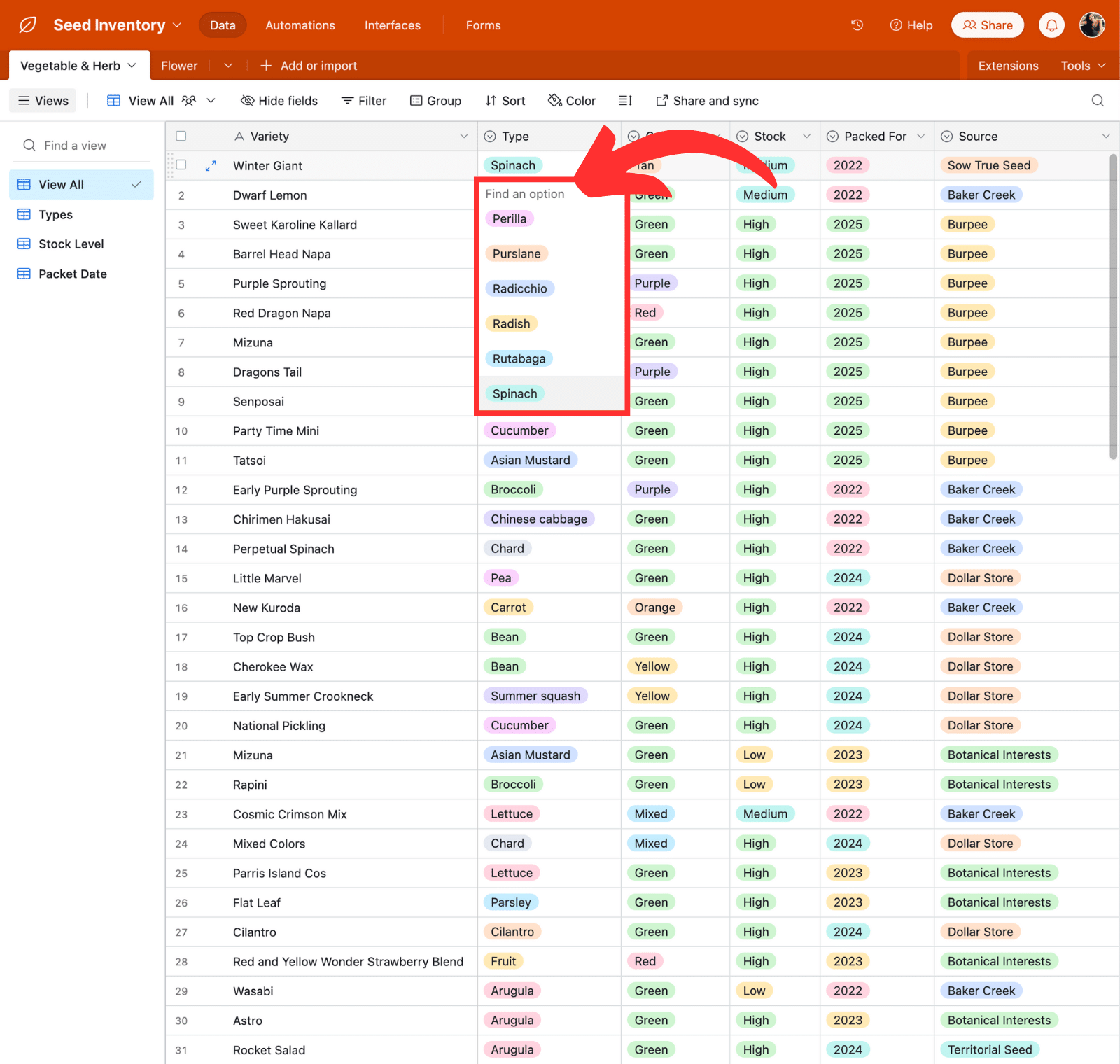The height and width of the screenshot is (1064, 1120).
Task: Click the Airtable home logo icon
Action: [27, 25]
